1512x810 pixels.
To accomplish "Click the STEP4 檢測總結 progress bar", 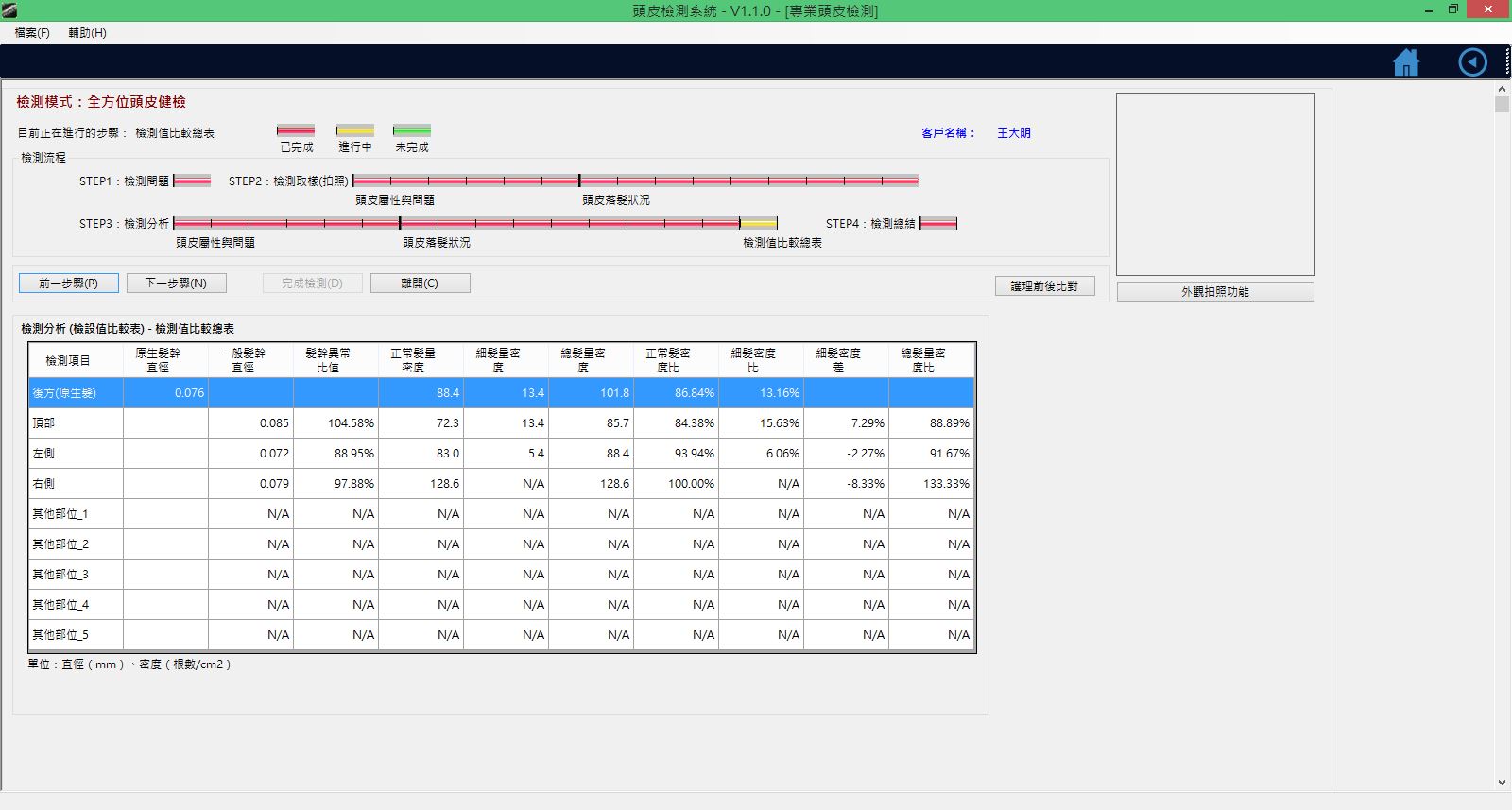I will [x=938, y=223].
